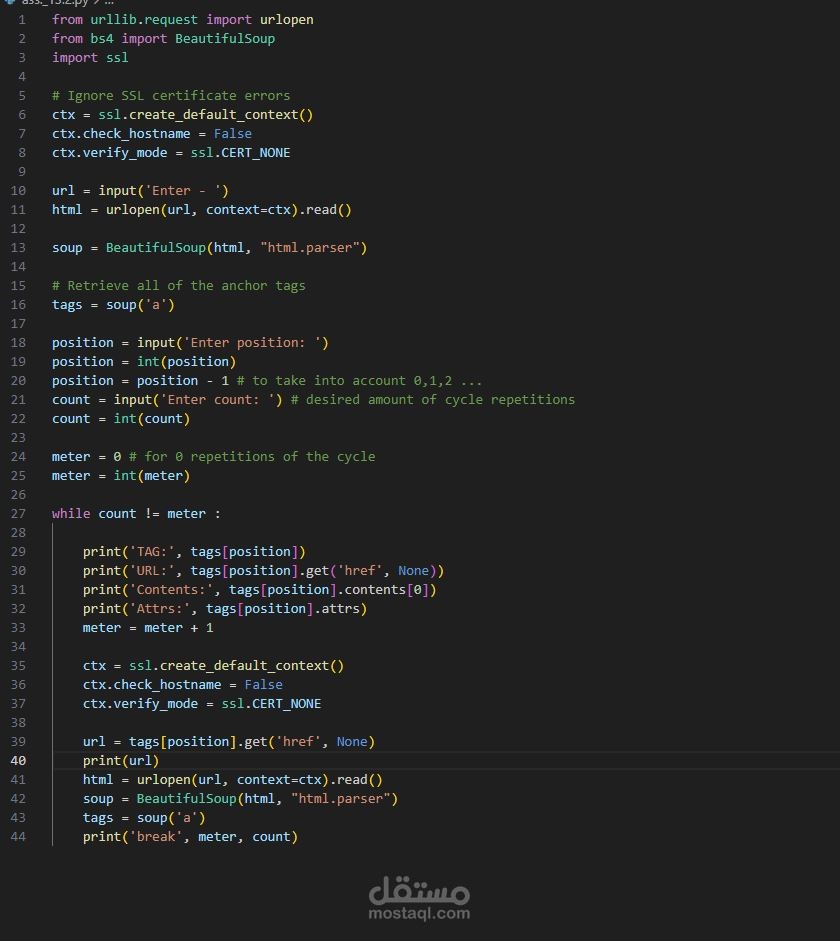Click 'ctx.verify_mode = ssl.CERT_NONE' on line 37
Image resolution: width=840 pixels, height=941 pixels.
click(202, 704)
